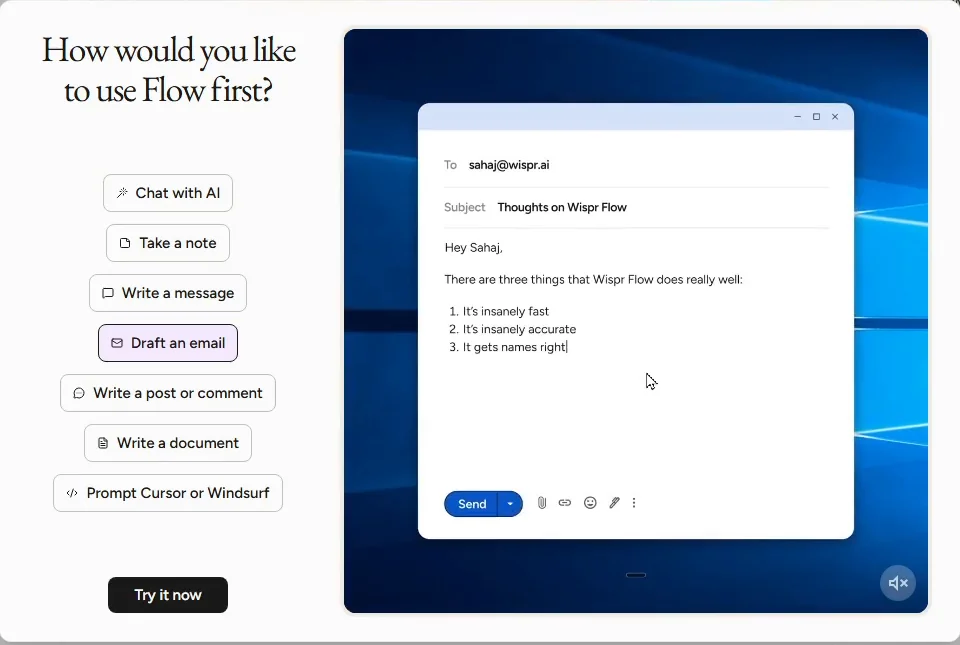Click the Send button in the email demo
The width and height of the screenshot is (960, 645).
coord(471,504)
